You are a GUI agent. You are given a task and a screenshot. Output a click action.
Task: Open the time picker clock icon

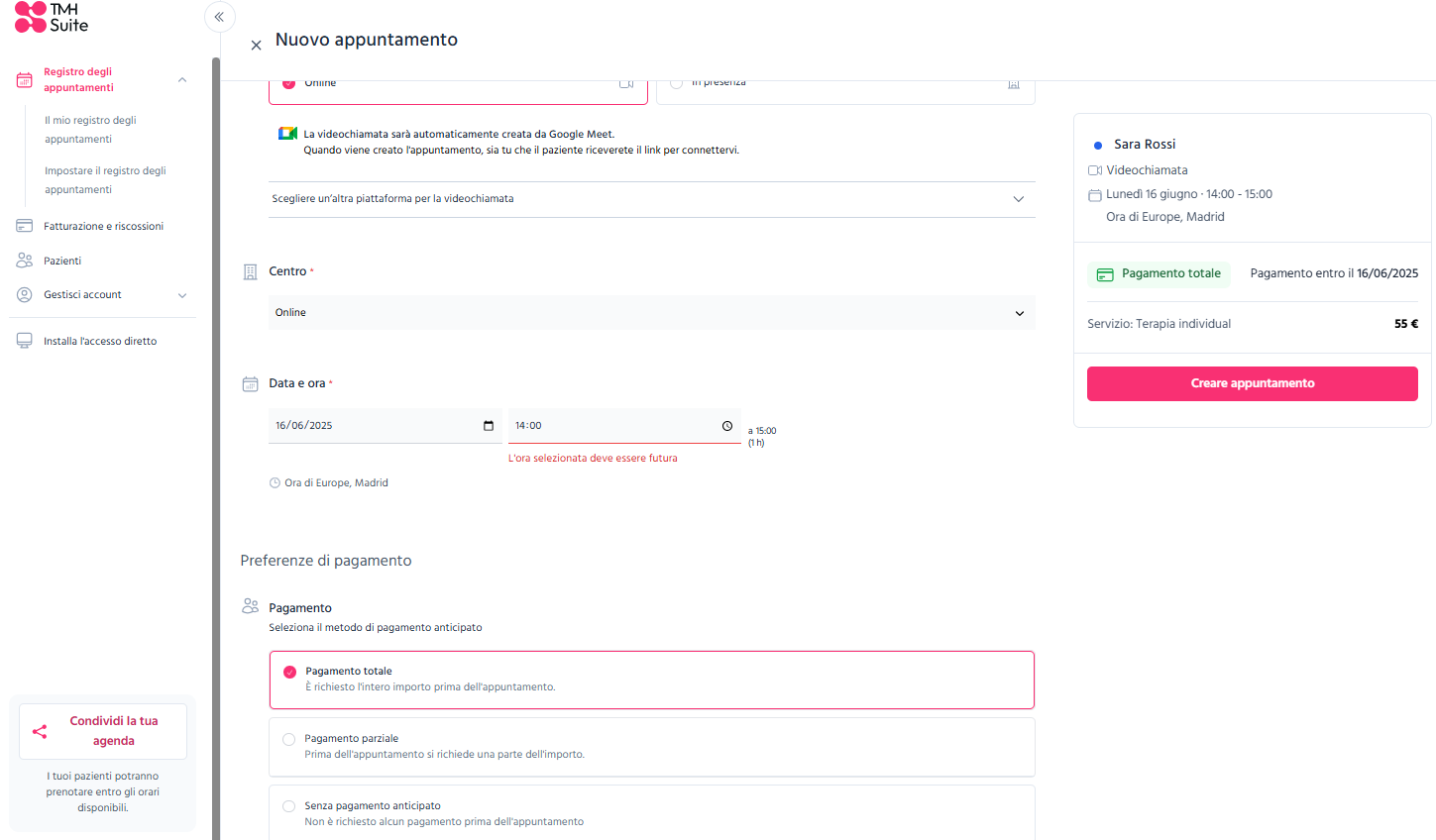(727, 426)
